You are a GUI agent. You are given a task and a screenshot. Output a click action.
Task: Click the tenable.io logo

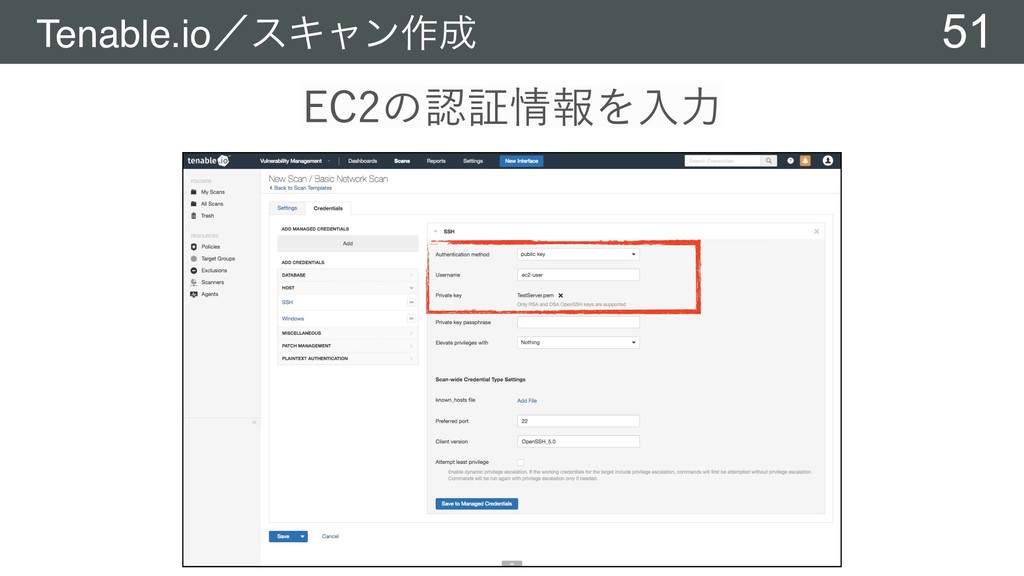click(208, 161)
